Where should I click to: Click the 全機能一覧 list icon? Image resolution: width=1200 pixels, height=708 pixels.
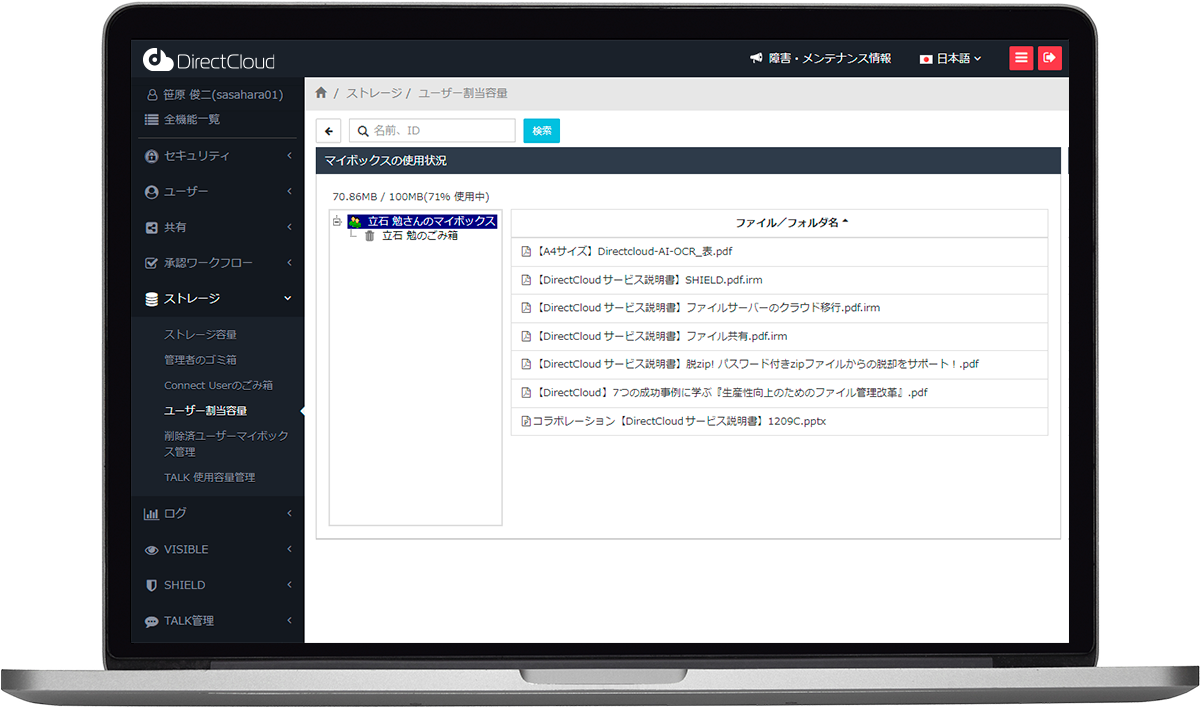click(151, 119)
